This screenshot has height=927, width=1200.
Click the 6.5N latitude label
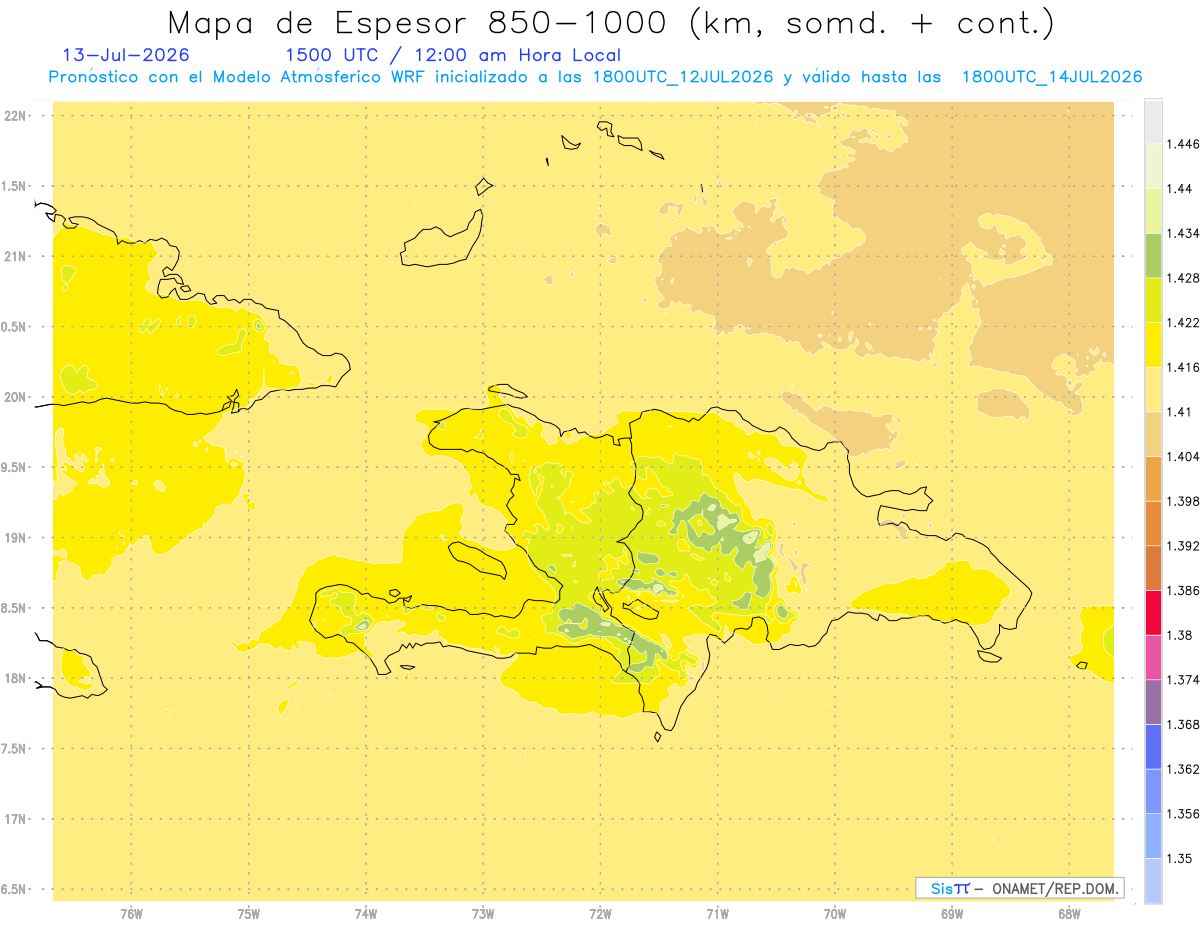click(x=15, y=889)
